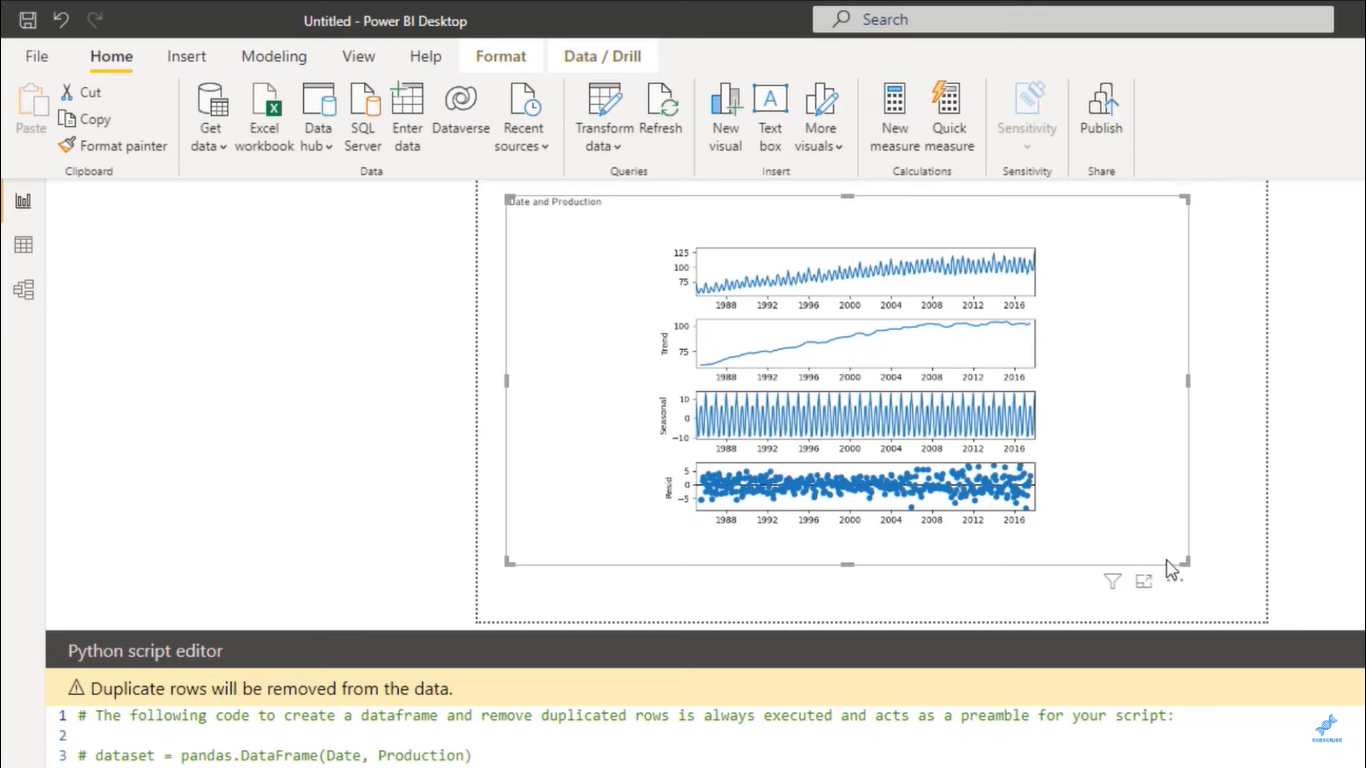Create a New measure
Screen dimensions: 1366x768
click(x=895, y=118)
